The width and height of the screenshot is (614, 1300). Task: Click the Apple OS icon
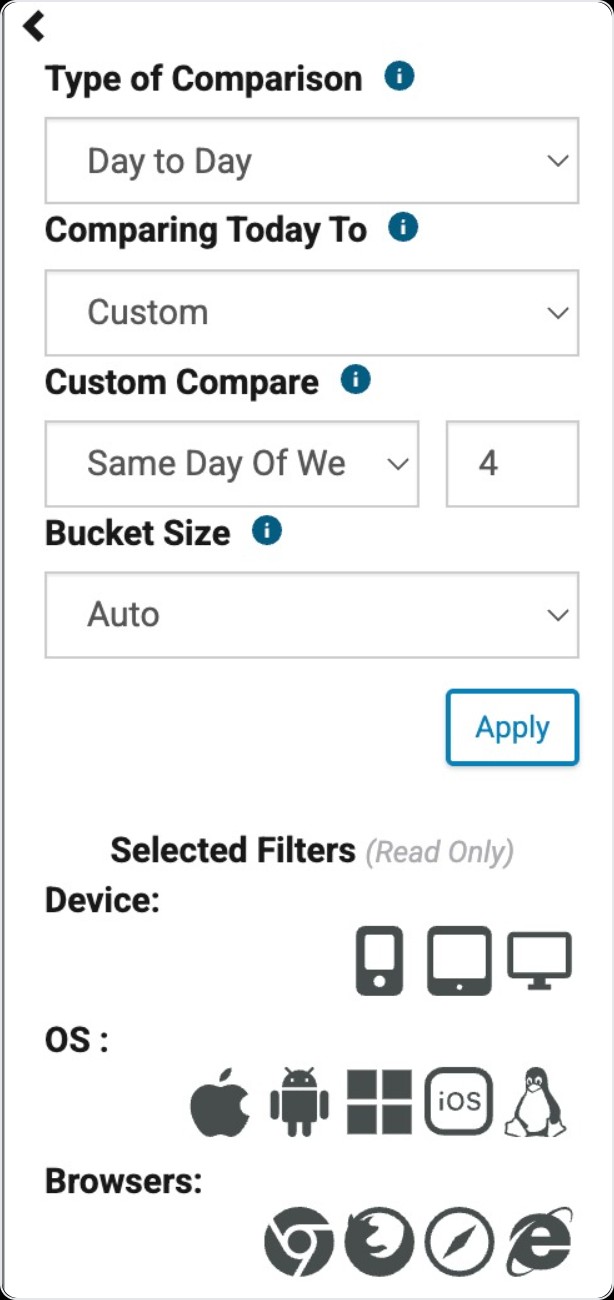click(221, 1102)
